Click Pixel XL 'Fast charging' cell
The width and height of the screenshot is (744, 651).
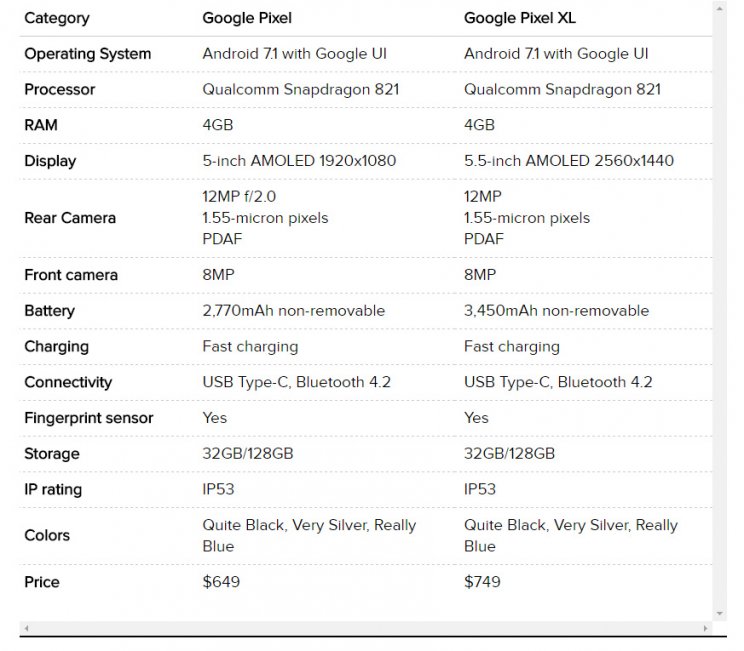512,346
